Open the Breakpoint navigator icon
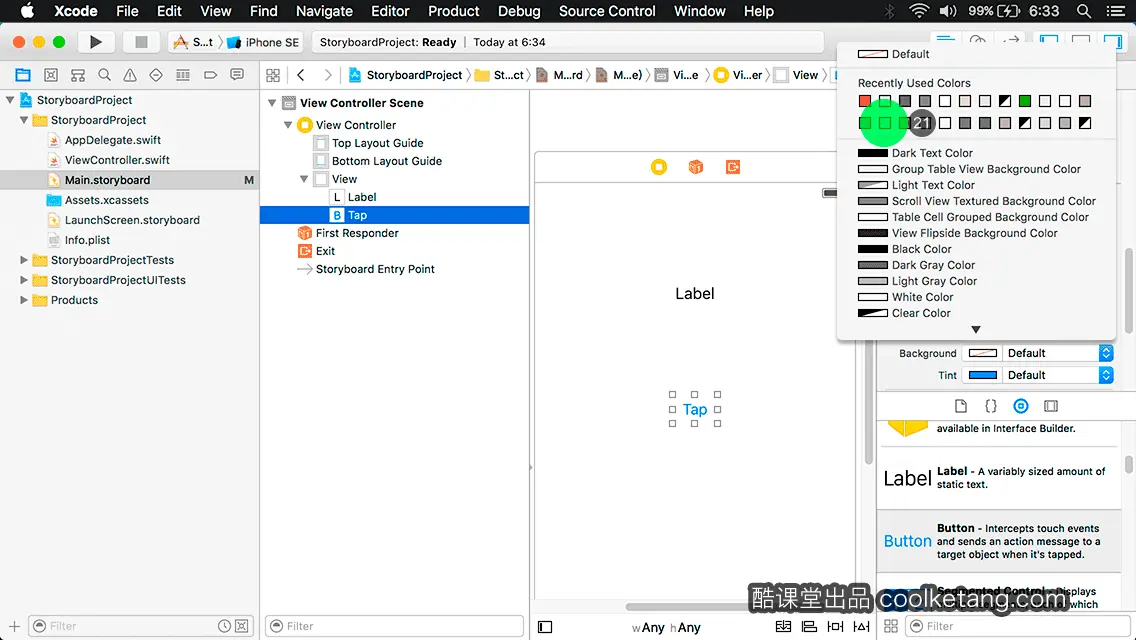 [x=210, y=75]
